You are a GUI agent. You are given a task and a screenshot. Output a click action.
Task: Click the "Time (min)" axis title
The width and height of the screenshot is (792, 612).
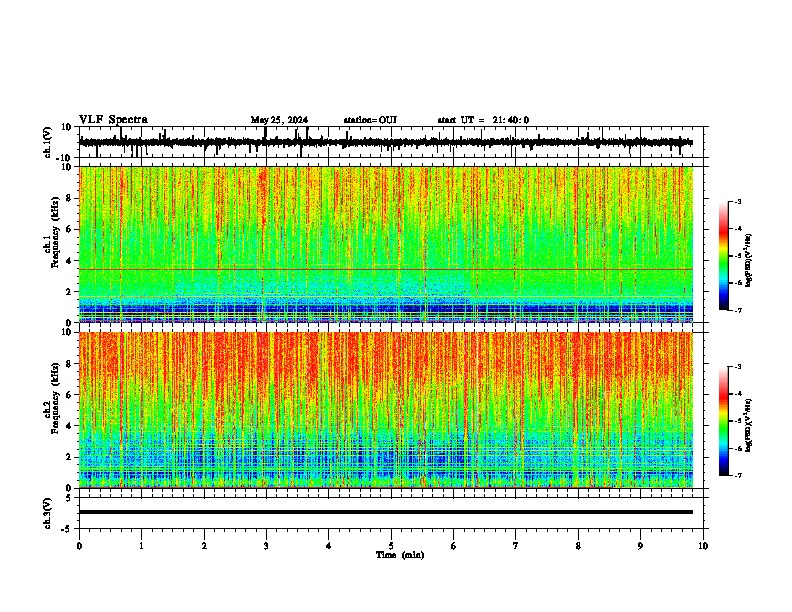coord(400,555)
